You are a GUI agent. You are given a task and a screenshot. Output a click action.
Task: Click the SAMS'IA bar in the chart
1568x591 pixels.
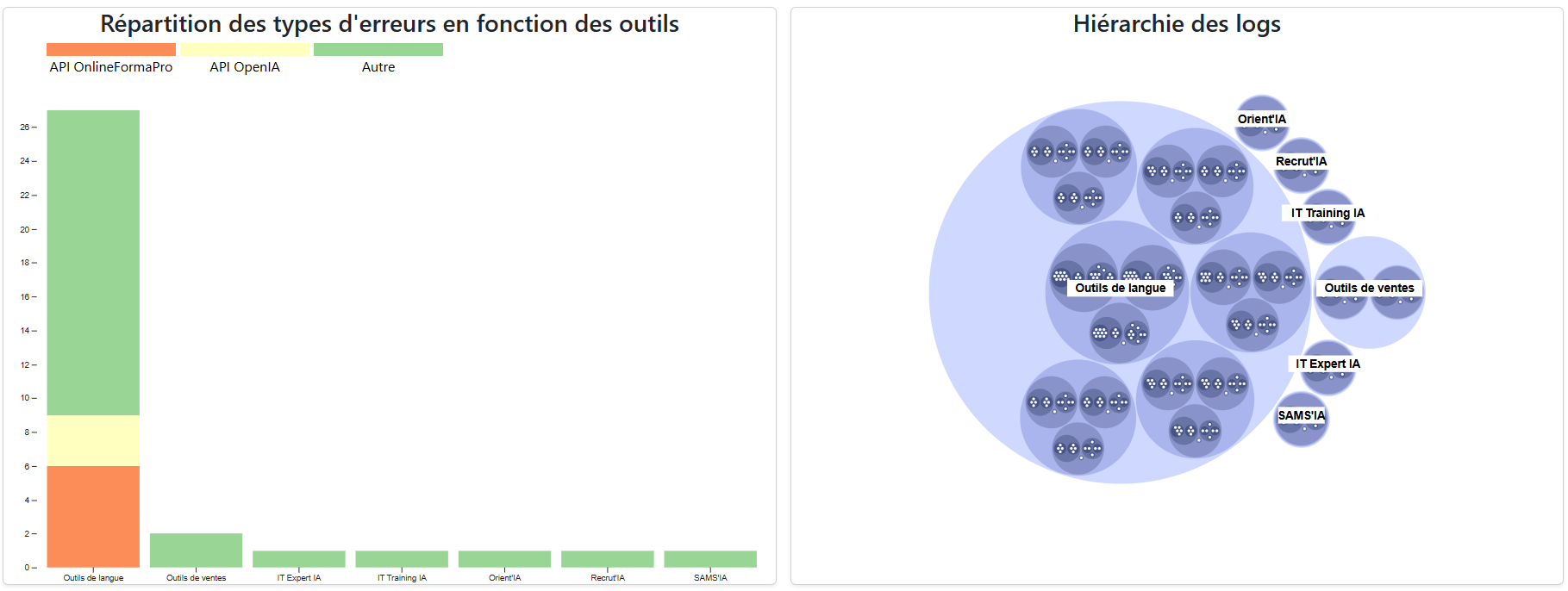[710, 559]
